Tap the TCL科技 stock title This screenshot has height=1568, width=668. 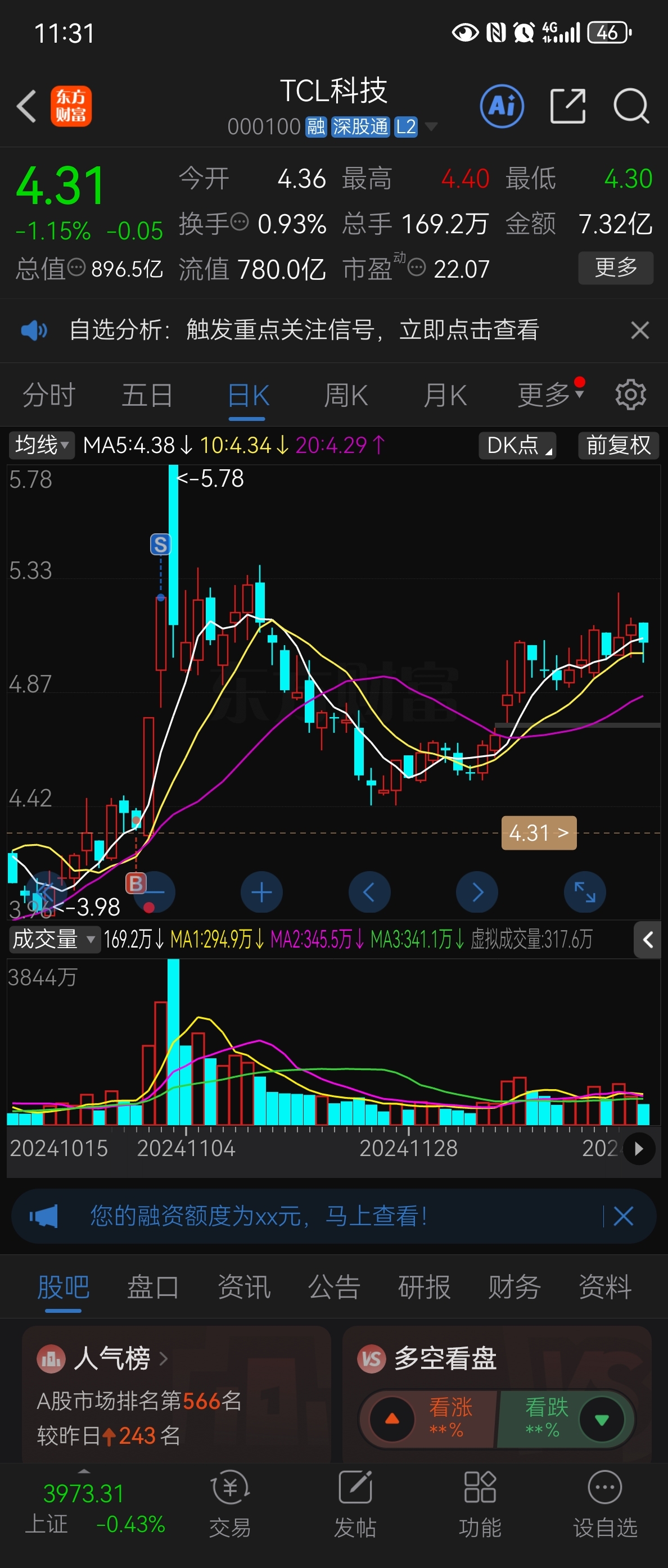click(333, 90)
